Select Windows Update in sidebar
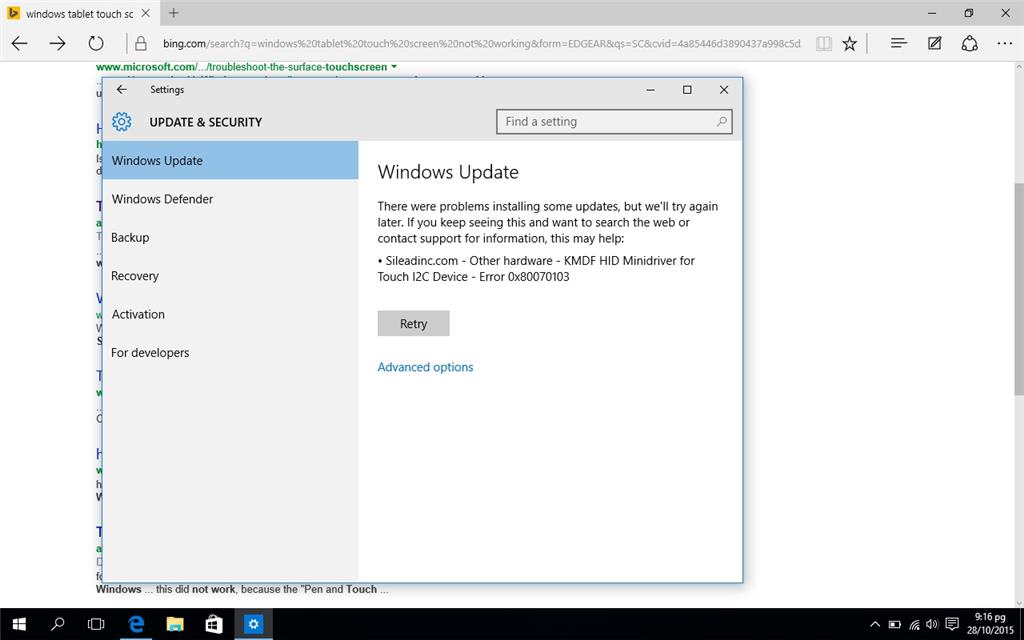Viewport: 1024px width, 640px height. 231,160
